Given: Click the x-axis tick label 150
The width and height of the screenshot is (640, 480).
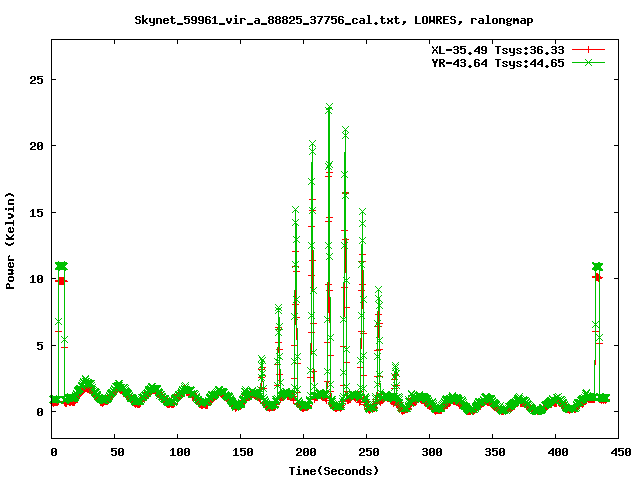Looking at the screenshot, I should (x=243, y=452).
